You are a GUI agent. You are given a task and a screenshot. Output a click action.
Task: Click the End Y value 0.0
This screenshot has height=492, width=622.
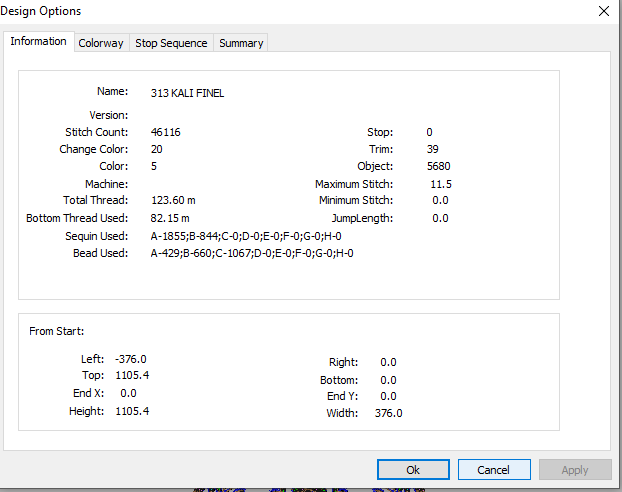pyautogui.click(x=388, y=396)
